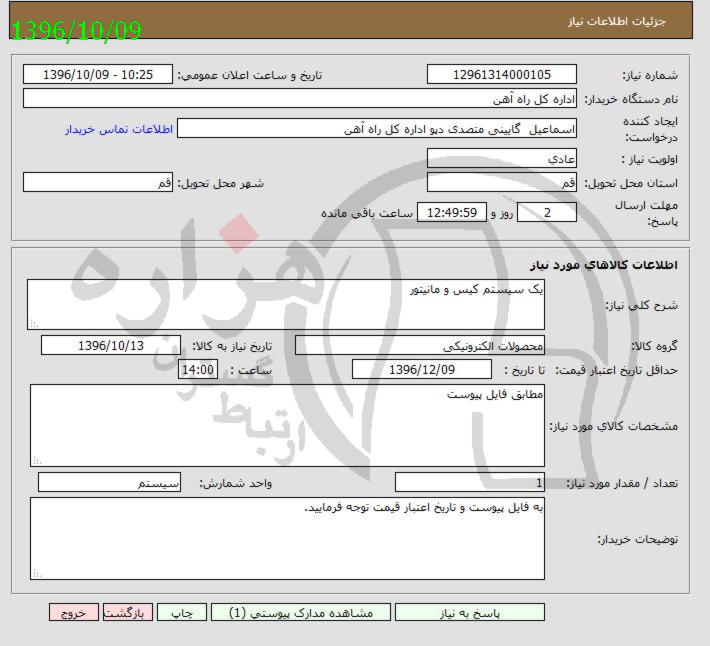Click the چاپ print button
The image size is (710, 646).
click(x=182, y=613)
